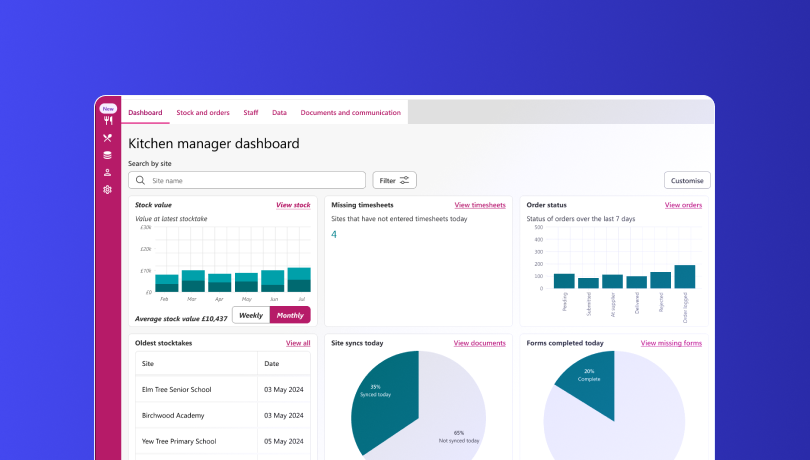Select the stacked database sidebar icon
Viewport: 810px width, 460px height.
(x=108, y=155)
